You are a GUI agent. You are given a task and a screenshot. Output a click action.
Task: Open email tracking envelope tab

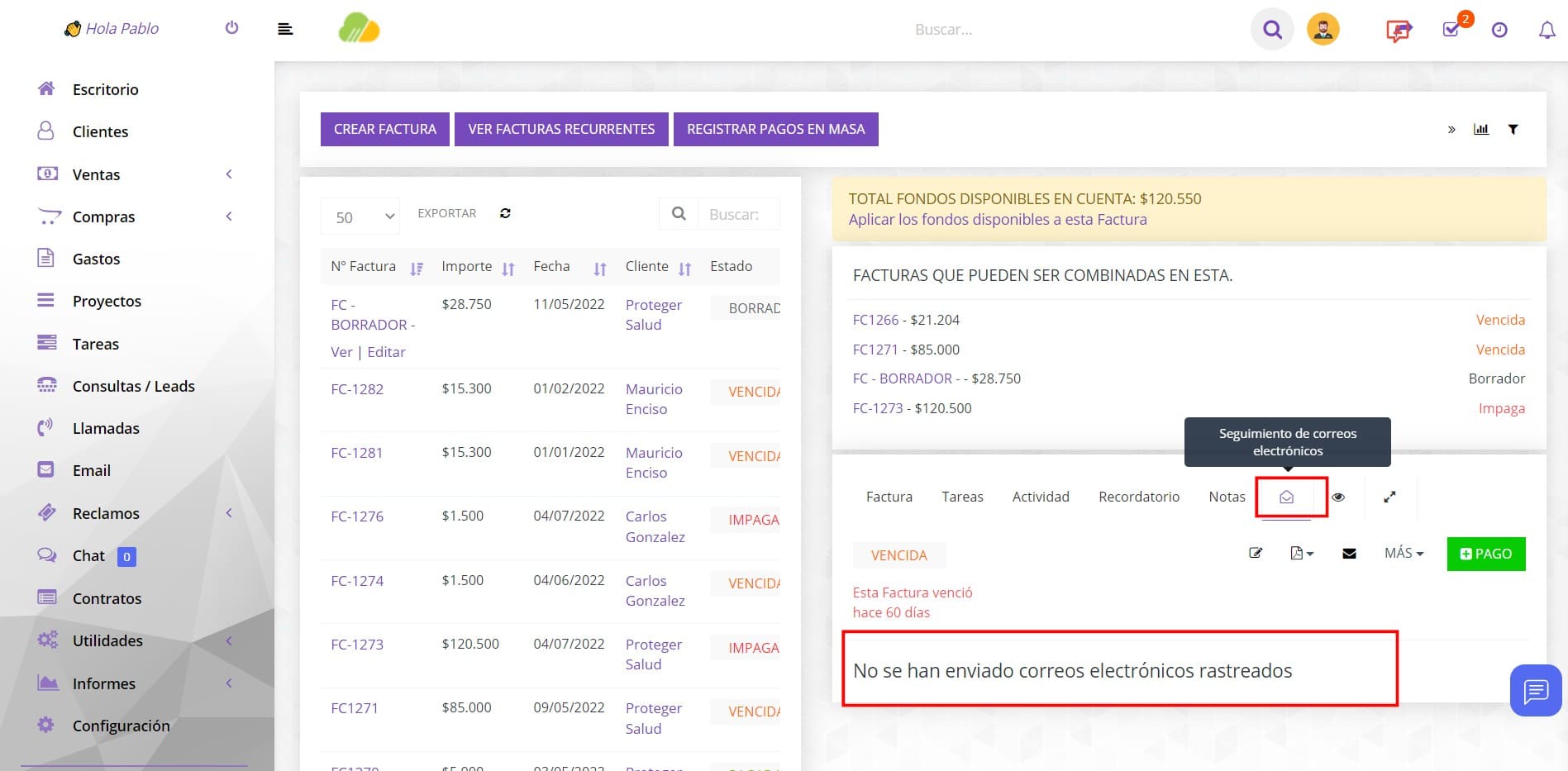(x=1286, y=497)
